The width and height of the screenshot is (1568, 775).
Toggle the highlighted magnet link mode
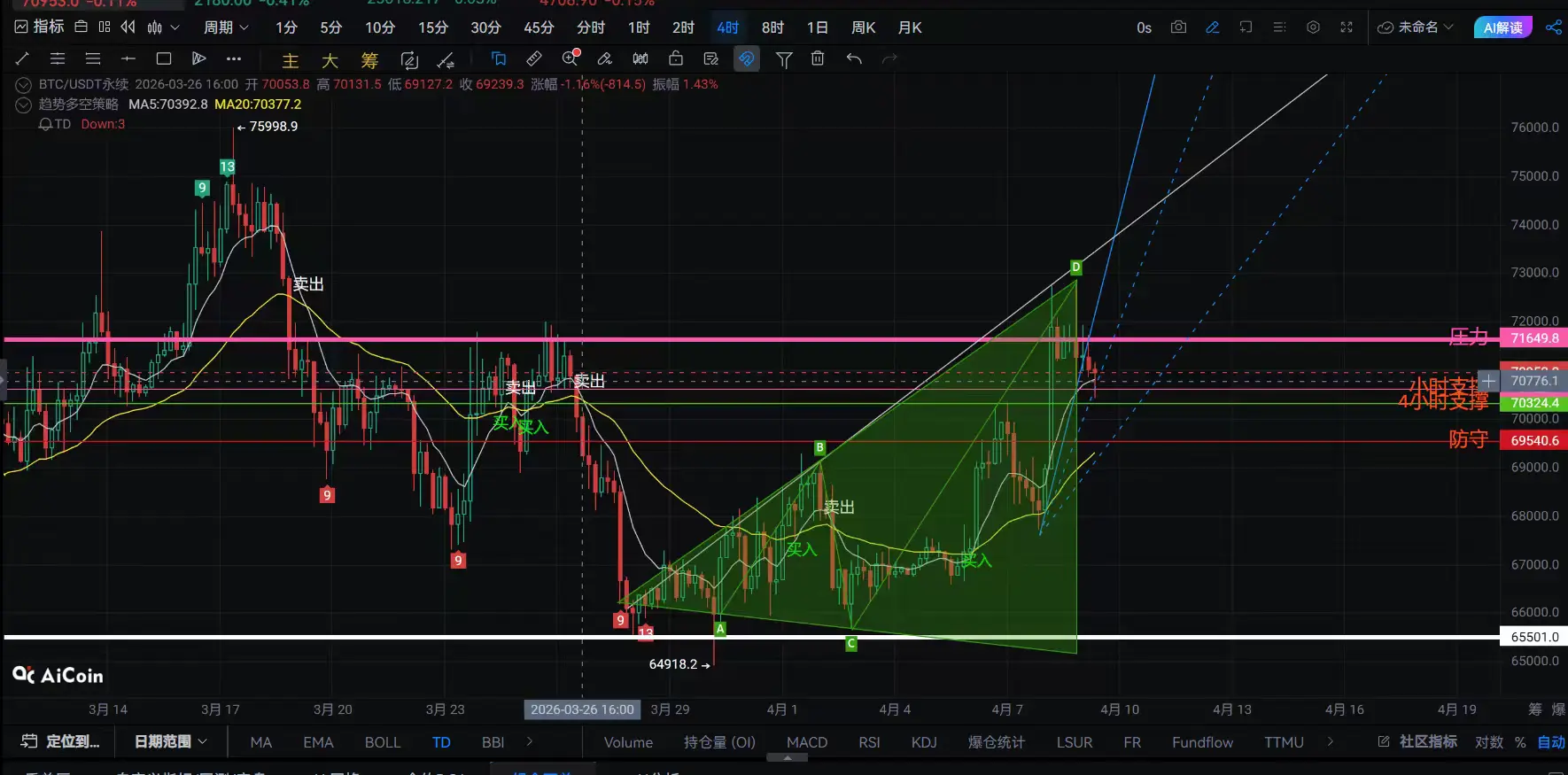click(747, 58)
